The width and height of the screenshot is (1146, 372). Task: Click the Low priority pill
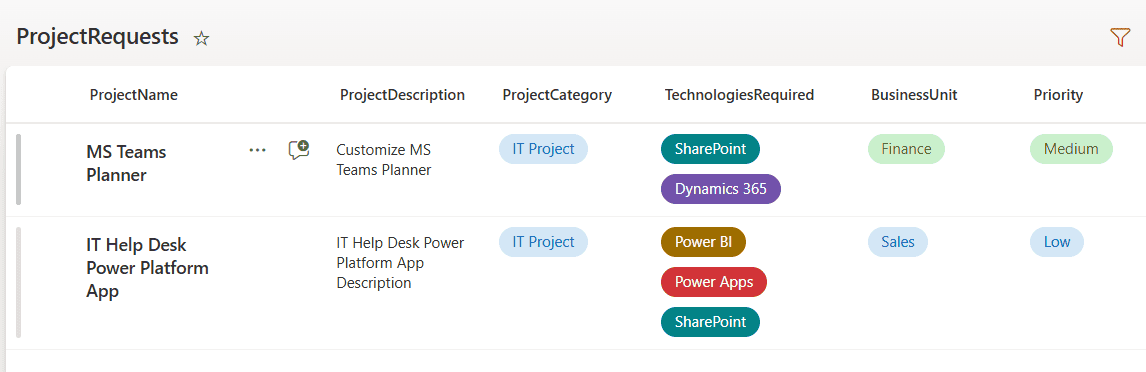pyautogui.click(x=1057, y=242)
